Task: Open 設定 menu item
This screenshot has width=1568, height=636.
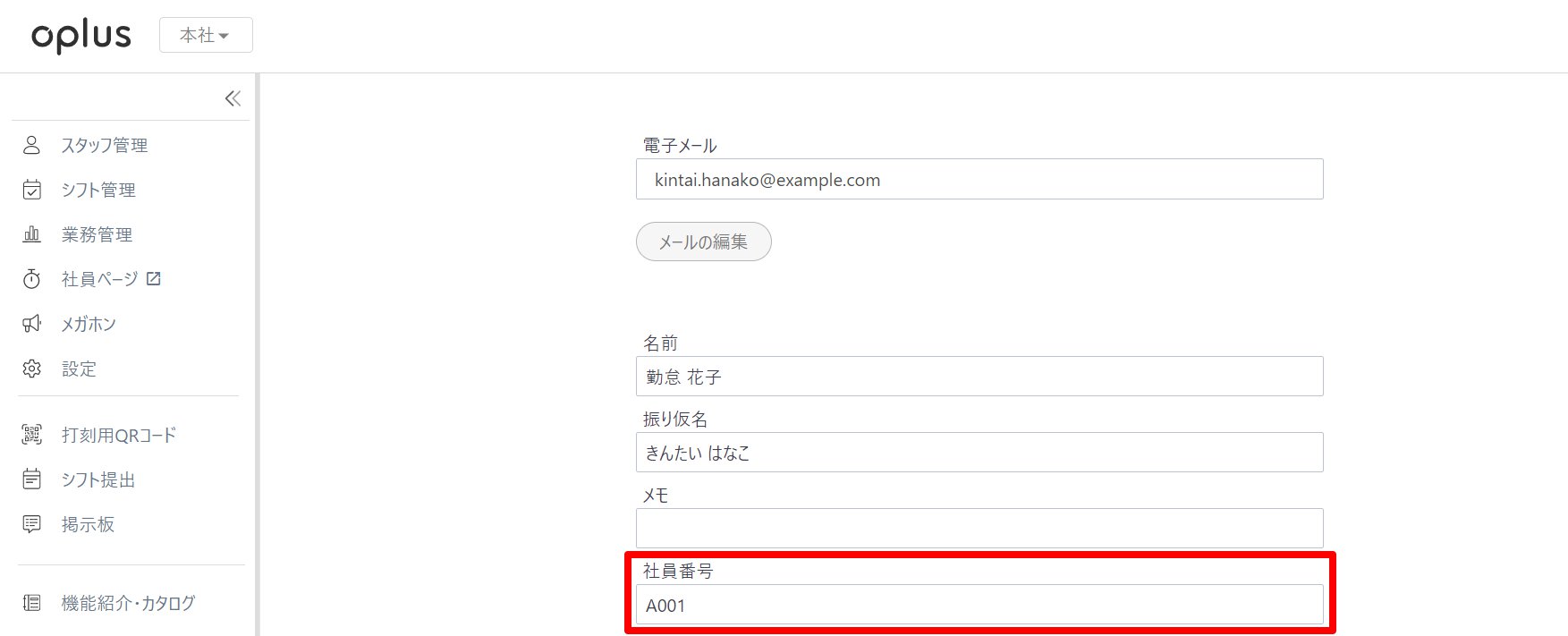Action: click(x=79, y=369)
